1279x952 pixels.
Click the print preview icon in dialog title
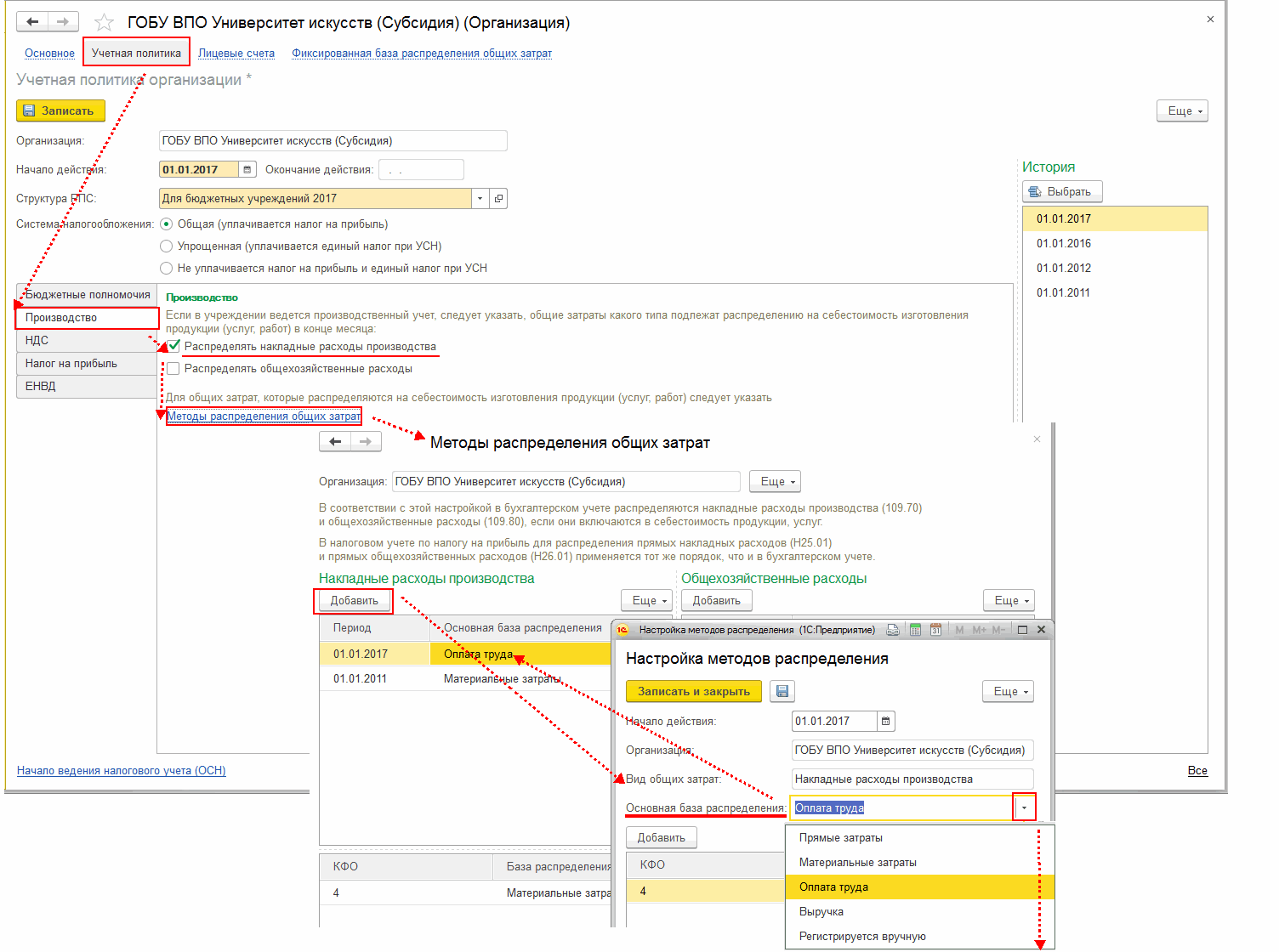click(x=893, y=630)
